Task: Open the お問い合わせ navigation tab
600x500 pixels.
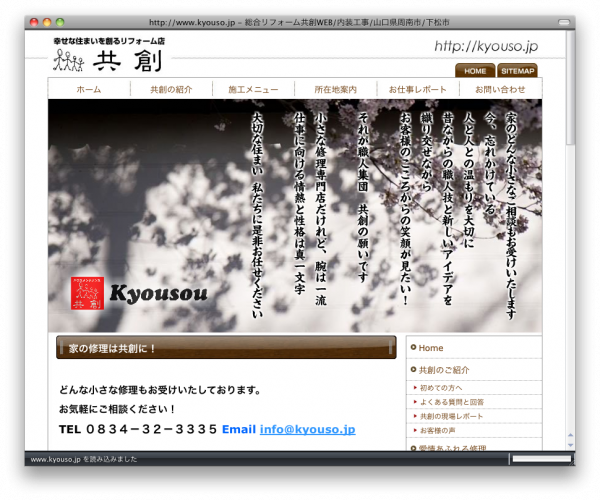Action: tap(500, 90)
